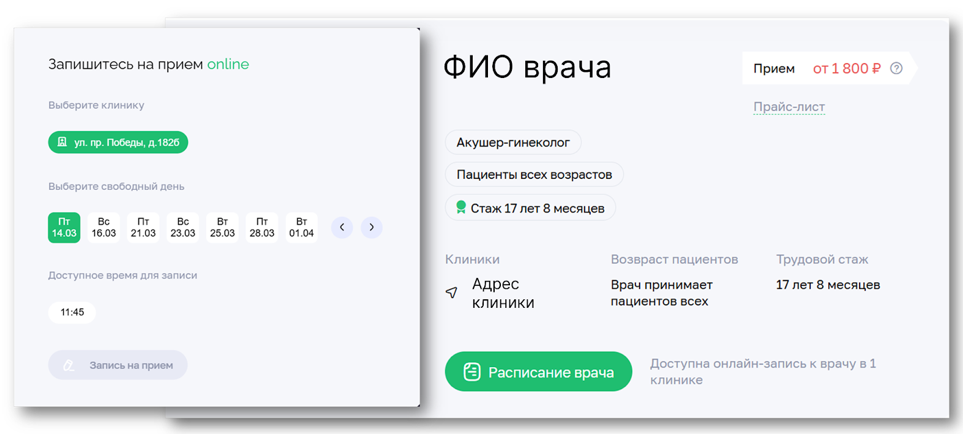This screenshot has height=434, width=963.
Task: Click the Акушер-гинеколог specialty tag
Action: click(x=513, y=143)
